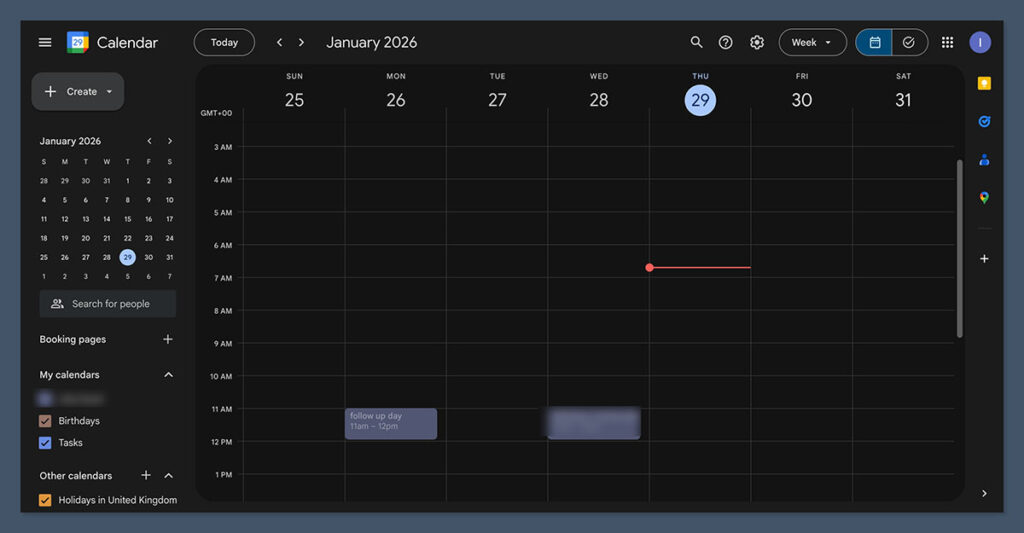
Task: Toggle Holidays in United Kingdom checkbox
Action: click(x=45, y=500)
